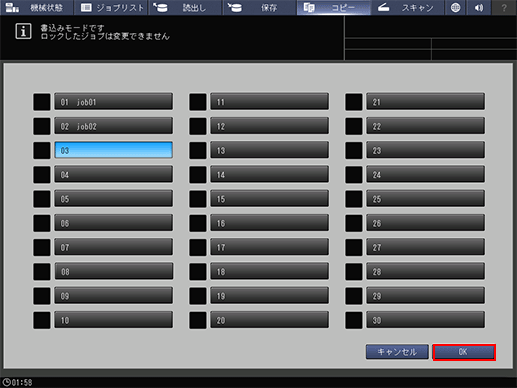Pick job slot 28

click(425, 272)
